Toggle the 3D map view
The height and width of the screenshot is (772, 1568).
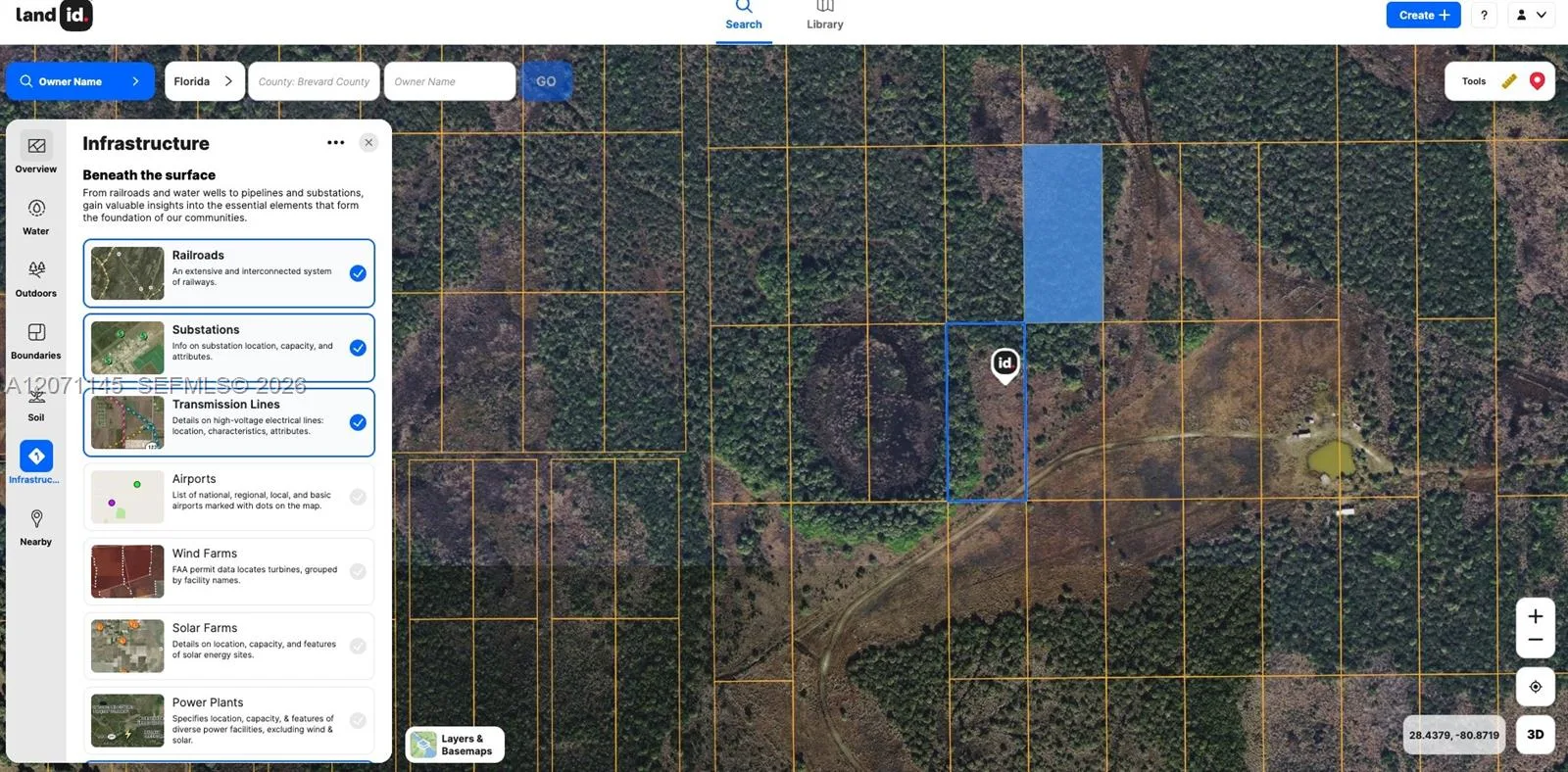[x=1536, y=735]
